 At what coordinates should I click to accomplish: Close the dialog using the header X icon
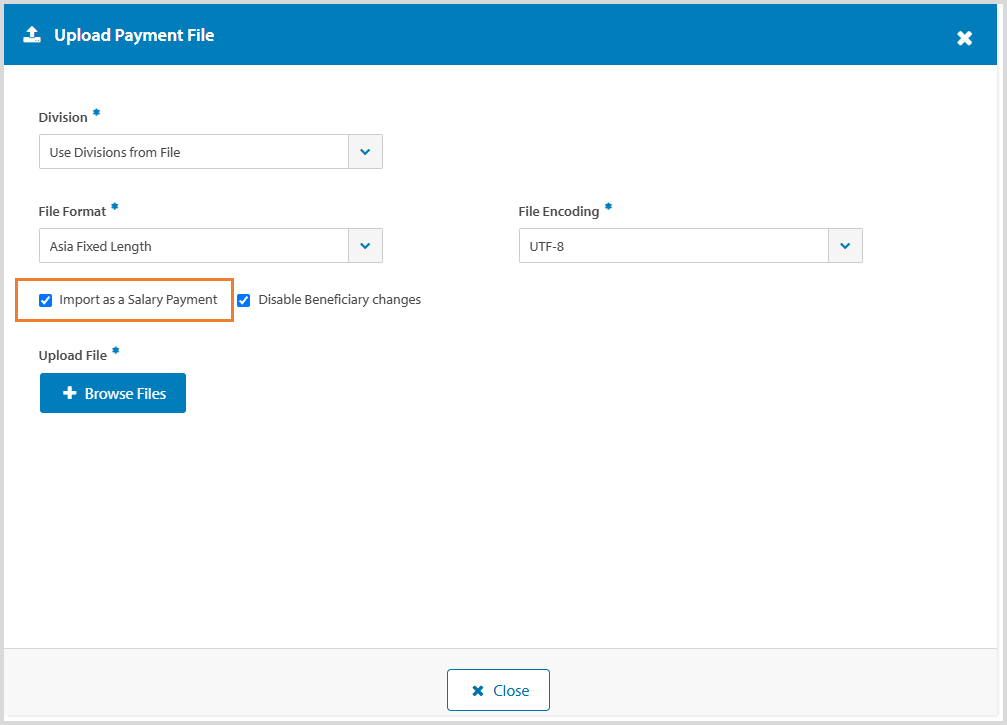(x=964, y=38)
